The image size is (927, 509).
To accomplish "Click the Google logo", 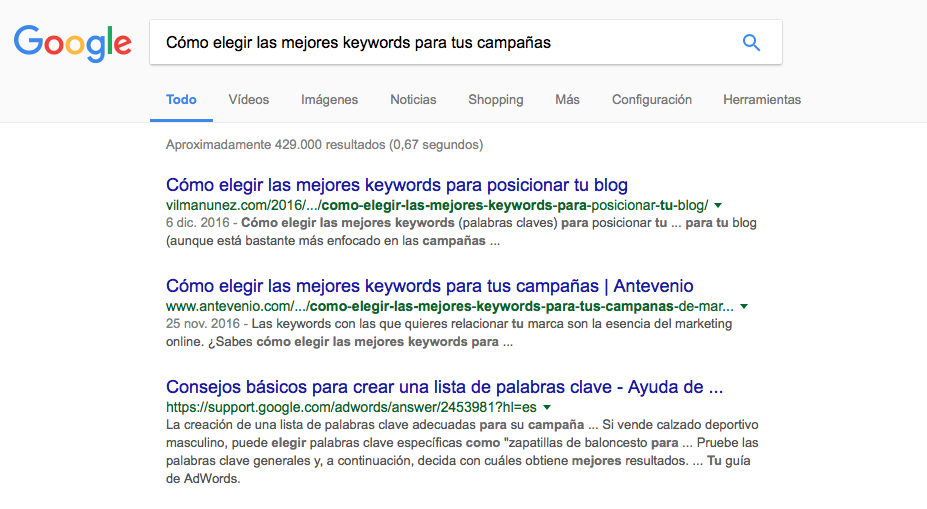I will [x=73, y=43].
